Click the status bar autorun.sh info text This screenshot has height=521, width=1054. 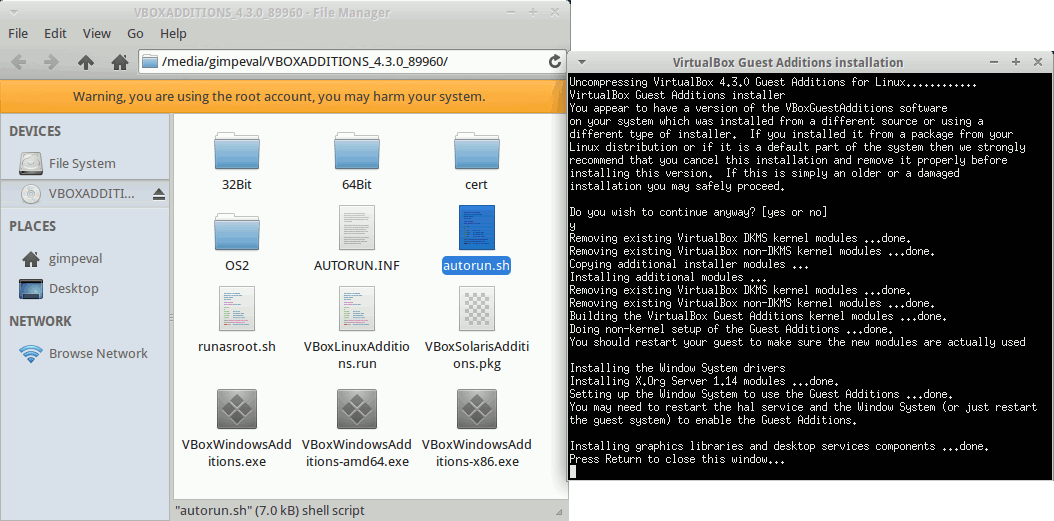click(270, 511)
